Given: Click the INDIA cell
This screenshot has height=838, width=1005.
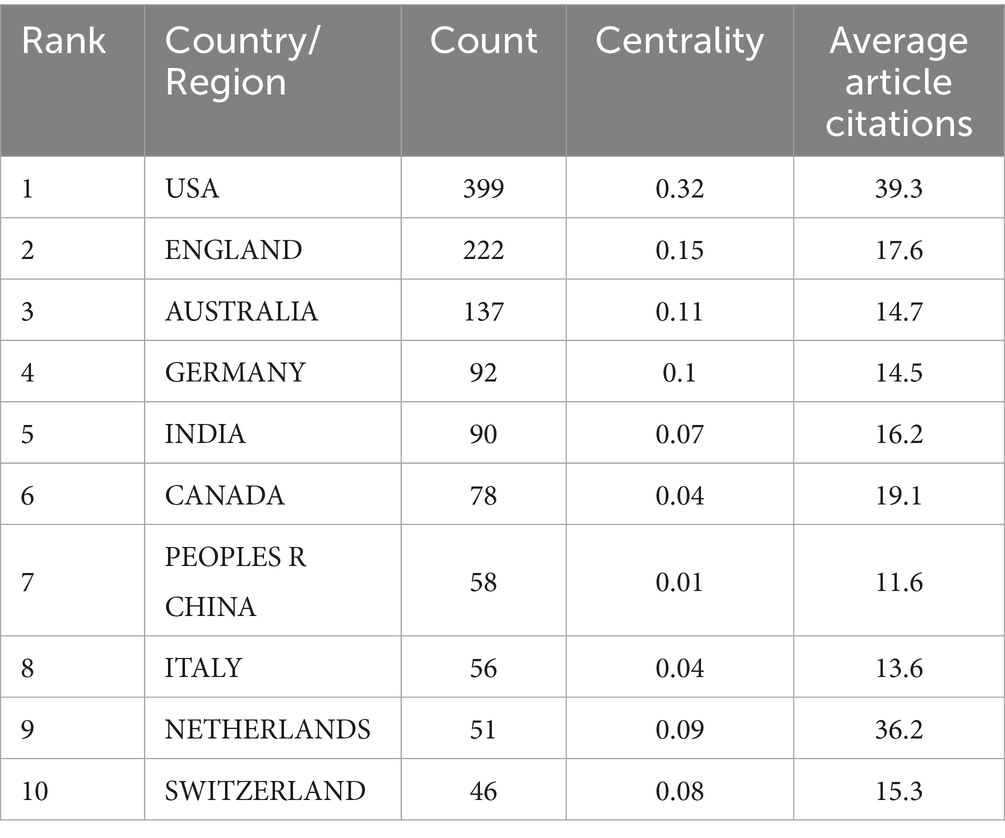Looking at the screenshot, I should (x=205, y=434).
